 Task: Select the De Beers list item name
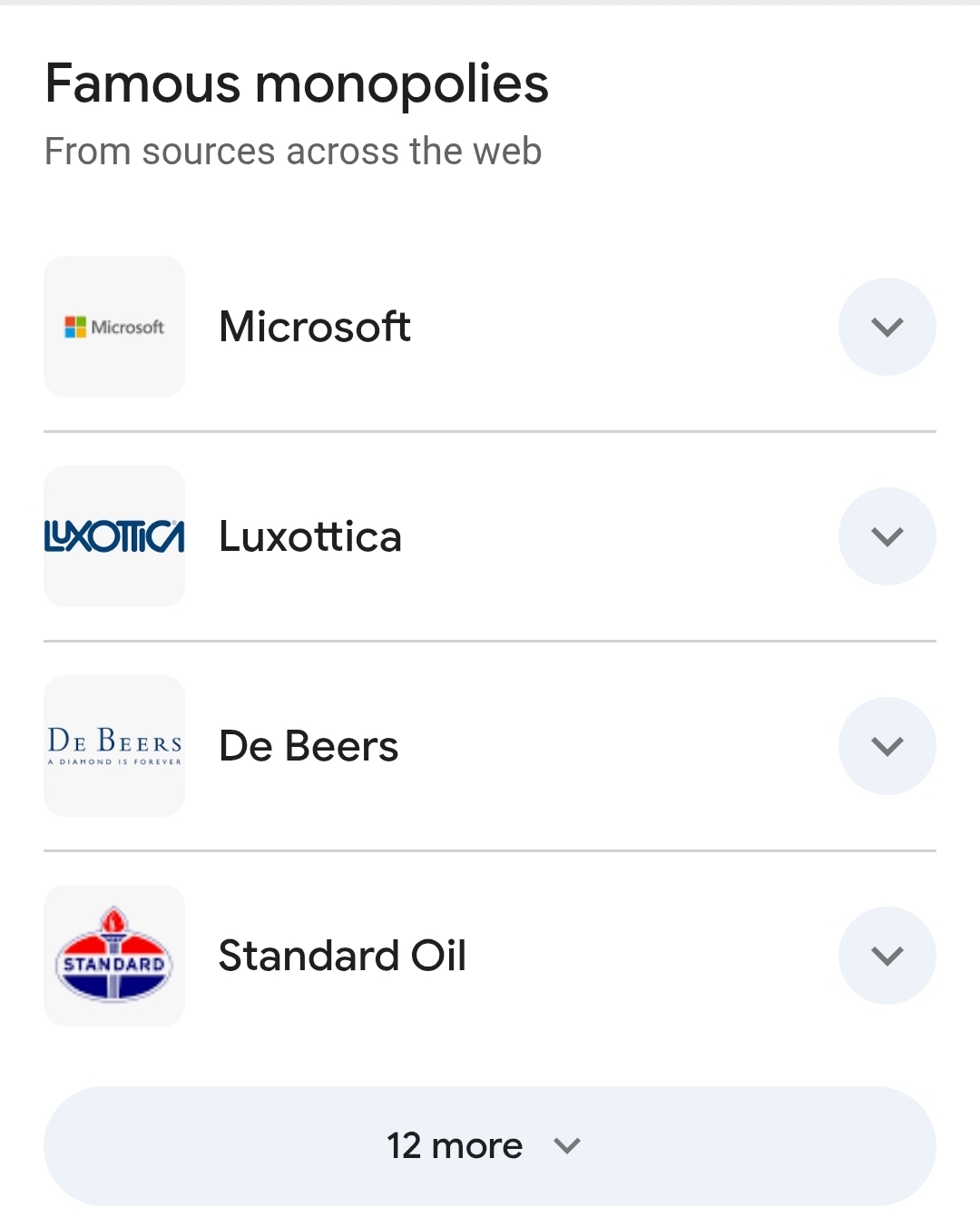pos(309,746)
